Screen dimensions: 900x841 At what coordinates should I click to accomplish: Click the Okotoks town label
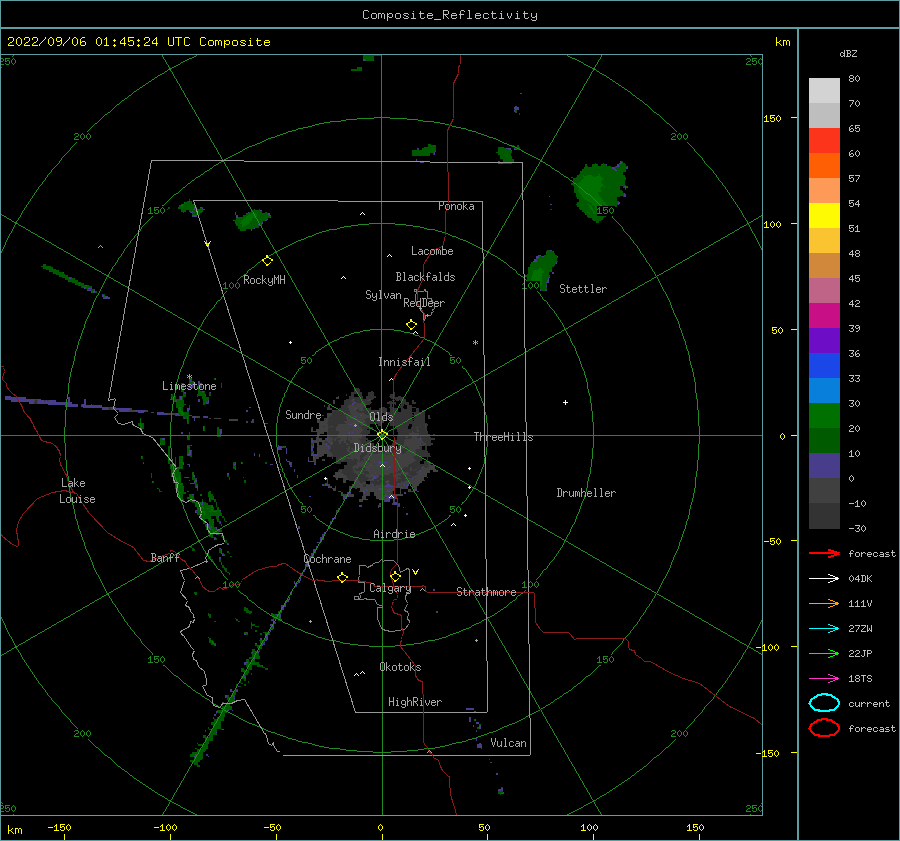400,667
